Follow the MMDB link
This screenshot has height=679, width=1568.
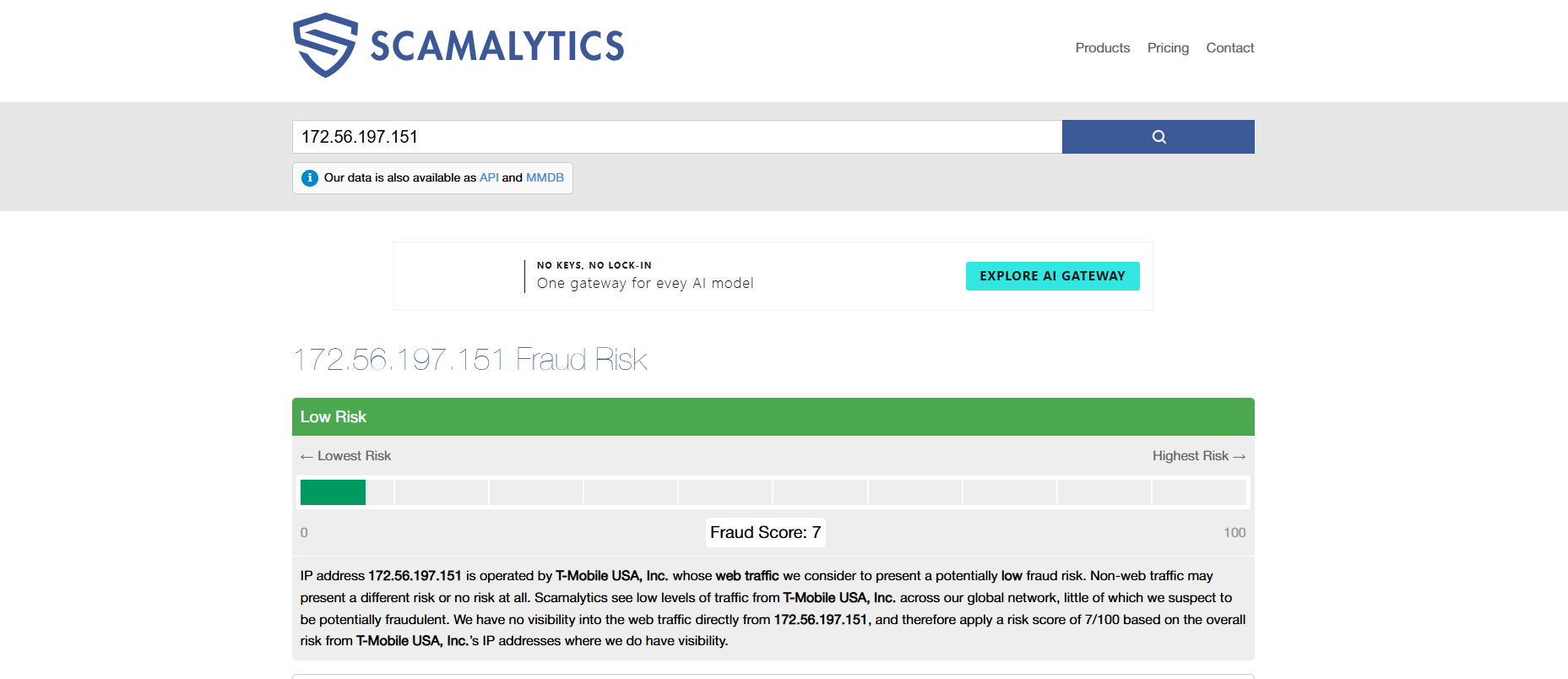545,178
